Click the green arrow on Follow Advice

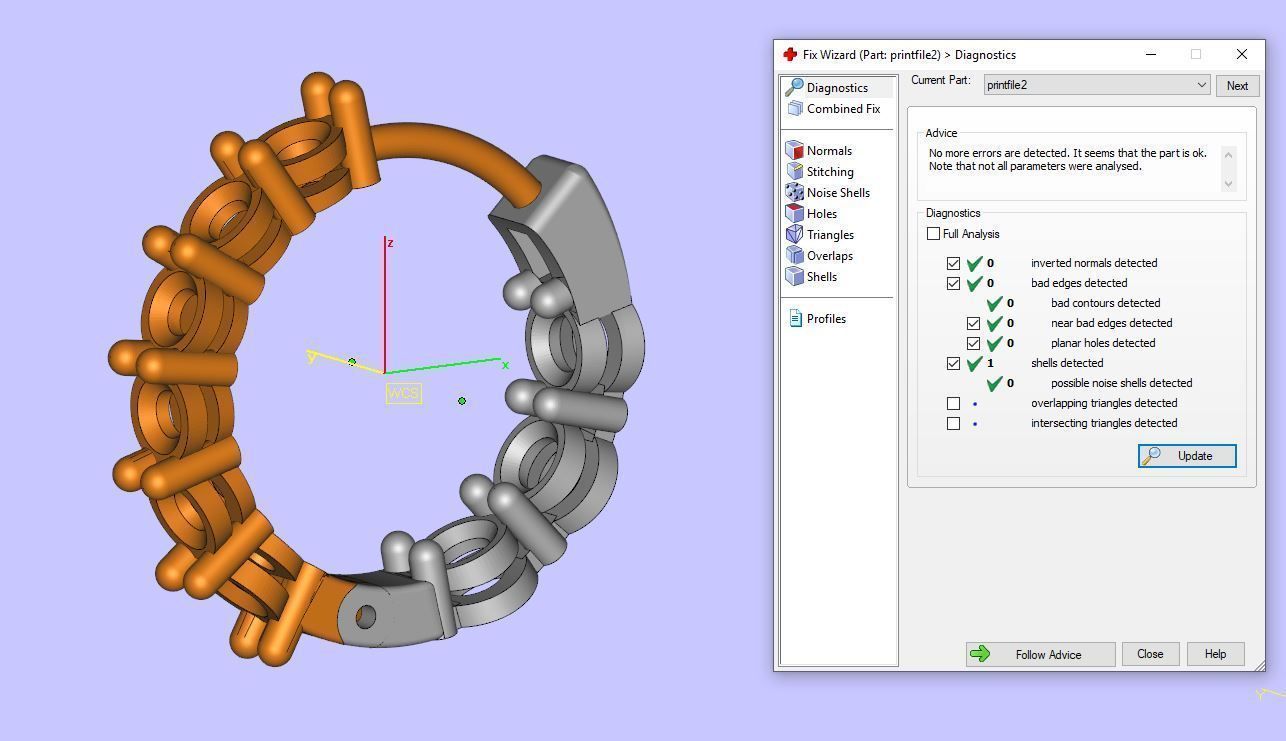pyautogui.click(x=980, y=654)
